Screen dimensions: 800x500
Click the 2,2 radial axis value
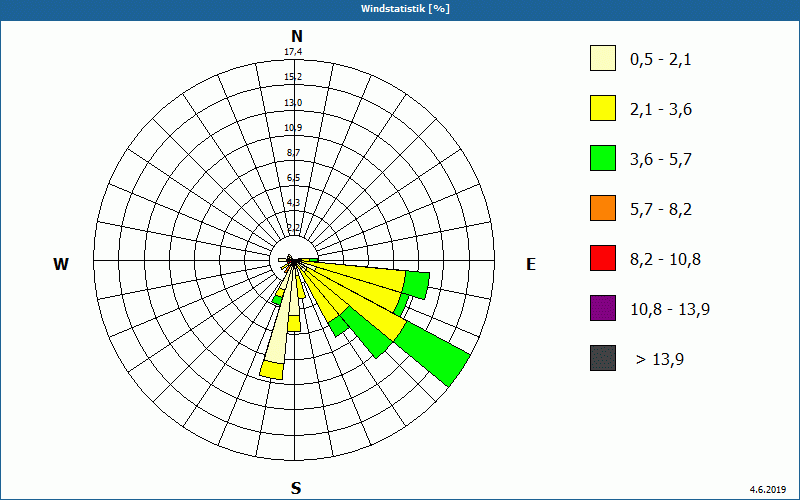point(293,228)
